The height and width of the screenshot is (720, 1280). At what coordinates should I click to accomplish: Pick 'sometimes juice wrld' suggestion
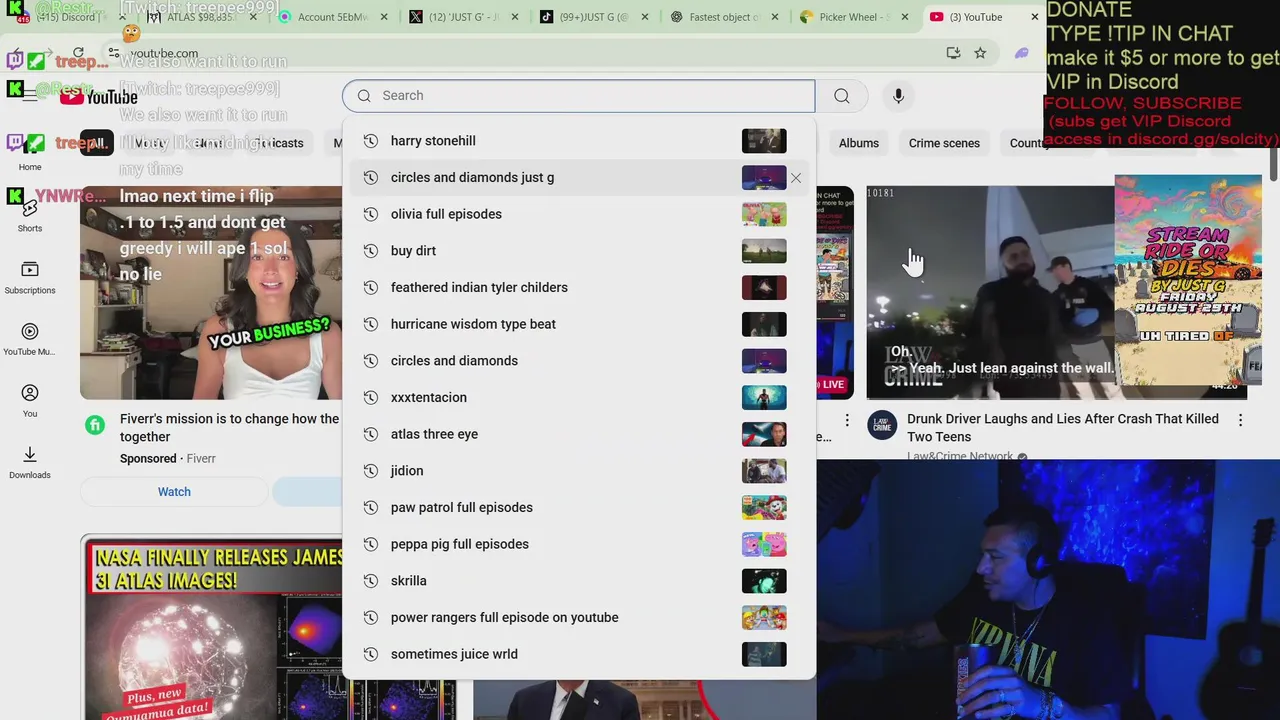tap(578, 654)
